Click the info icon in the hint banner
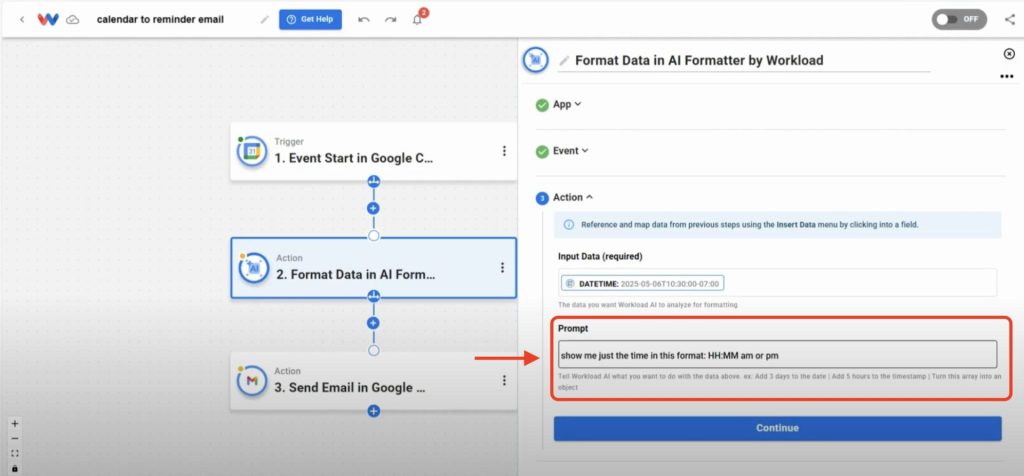The width and height of the screenshot is (1024, 476). [568, 225]
